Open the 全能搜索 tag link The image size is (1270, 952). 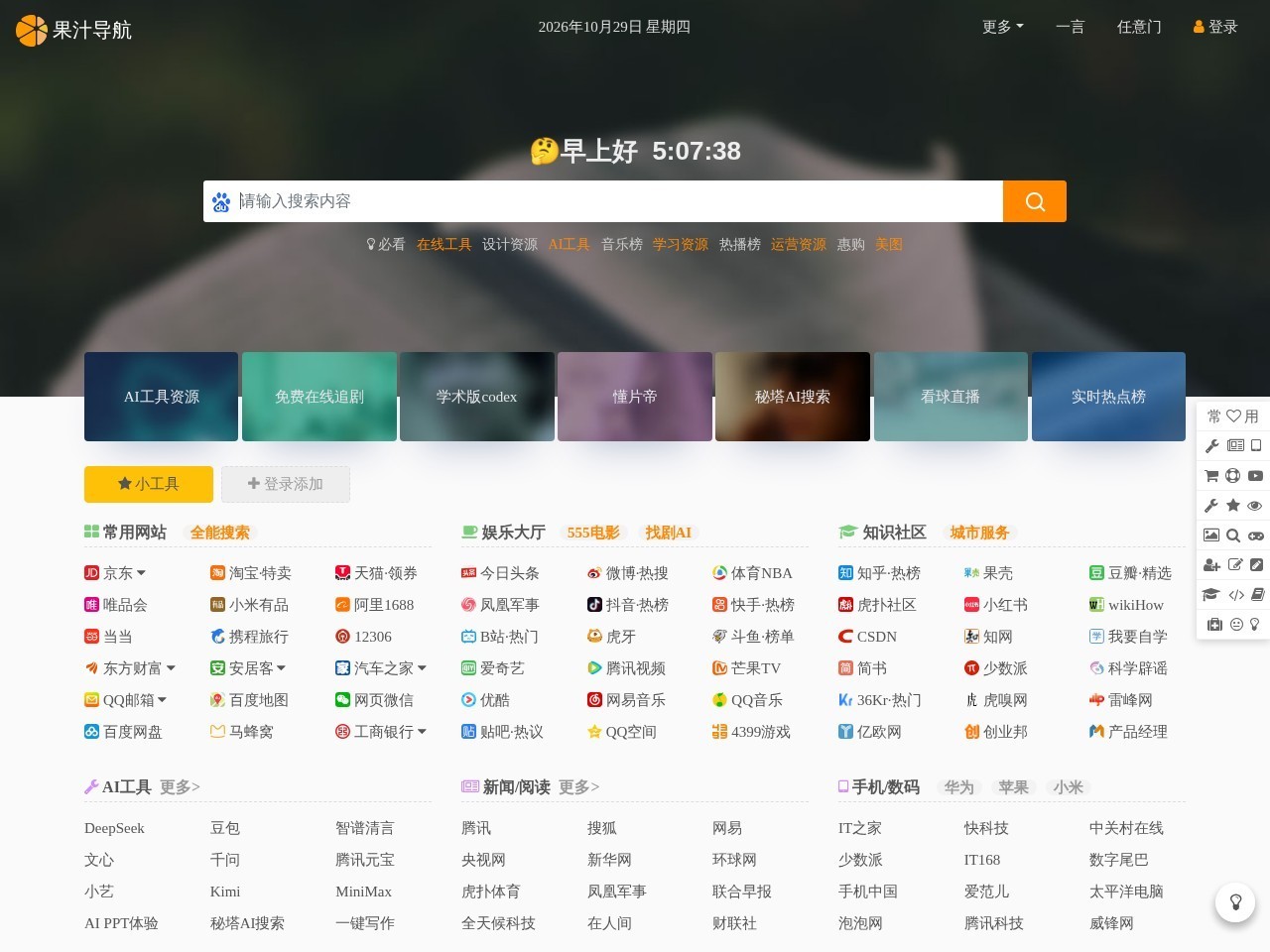(220, 533)
